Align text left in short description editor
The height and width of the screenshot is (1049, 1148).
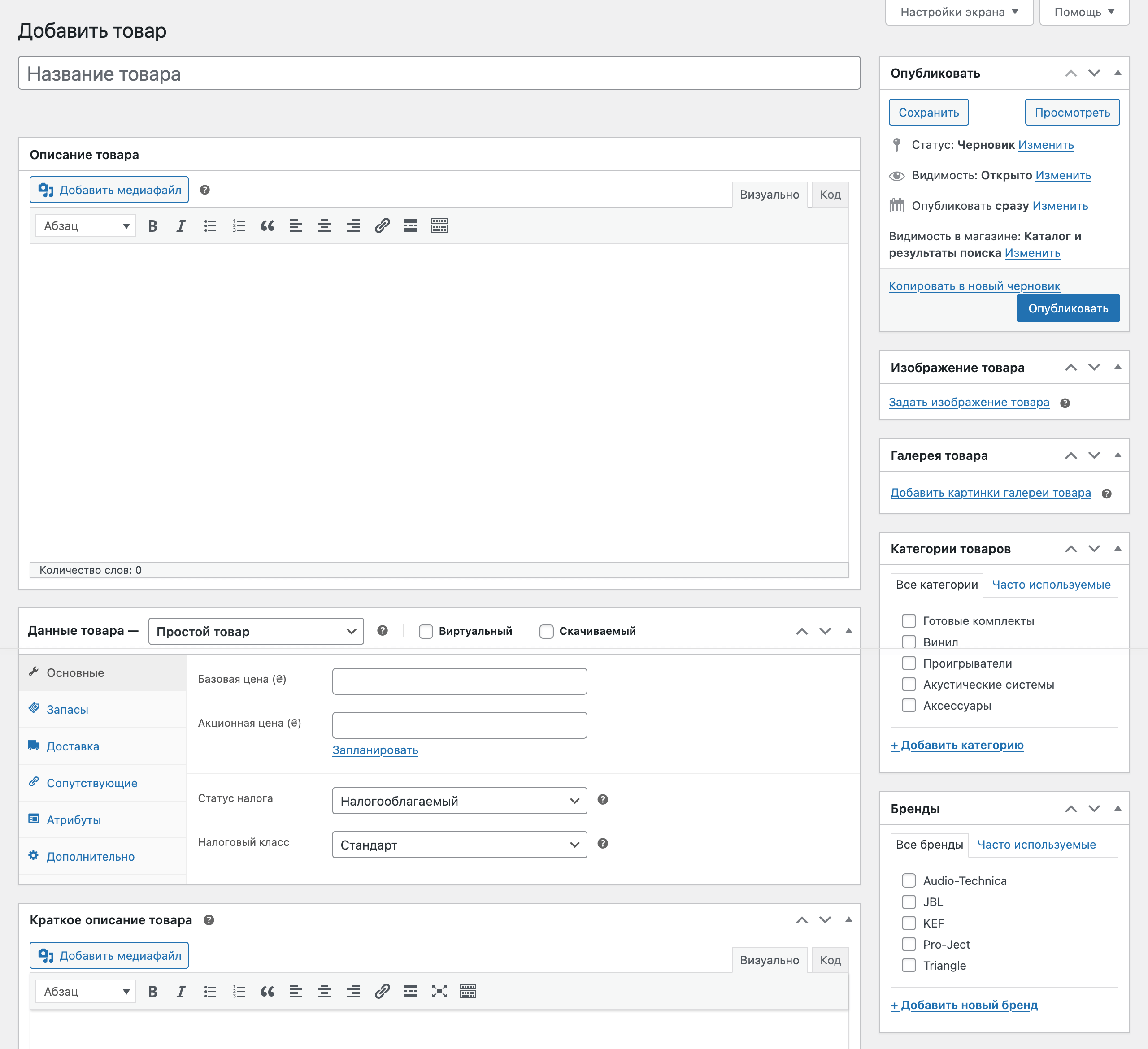coord(296,992)
